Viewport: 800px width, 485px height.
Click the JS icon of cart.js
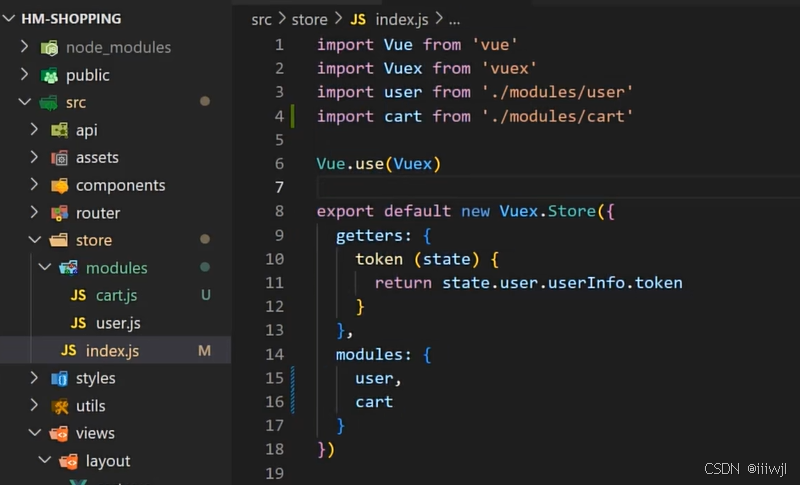(78, 295)
